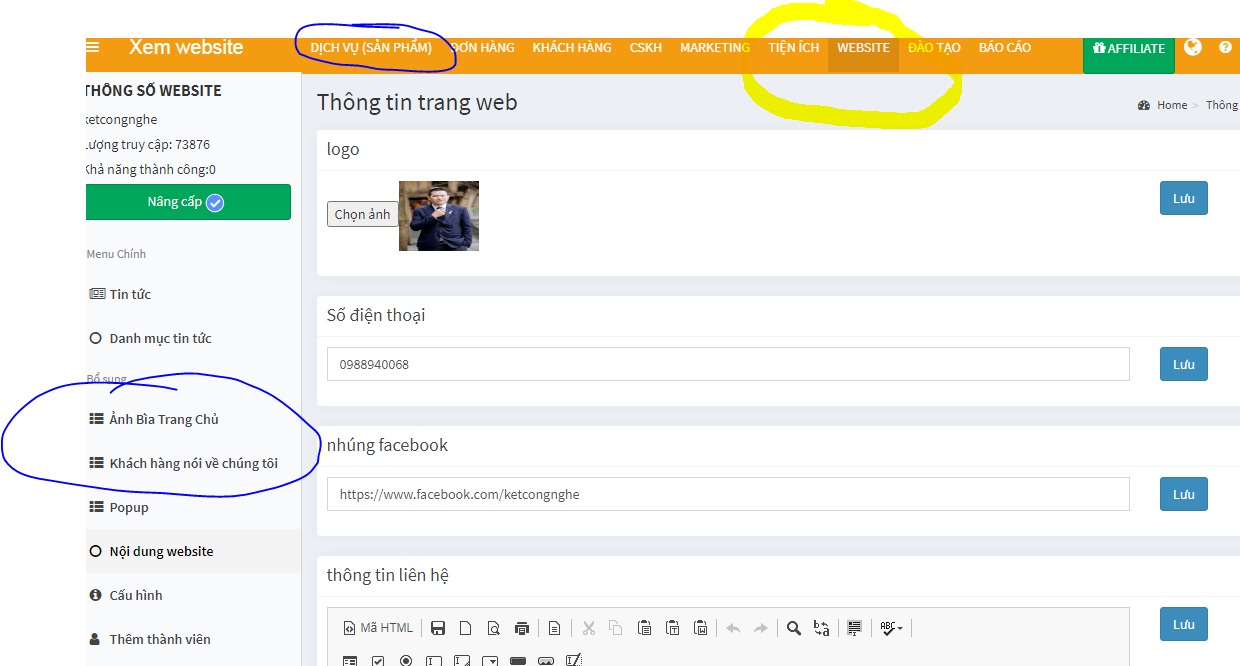Open the KHÁCH HÀNG menu
1240x666 pixels.
pyautogui.click(x=572, y=48)
